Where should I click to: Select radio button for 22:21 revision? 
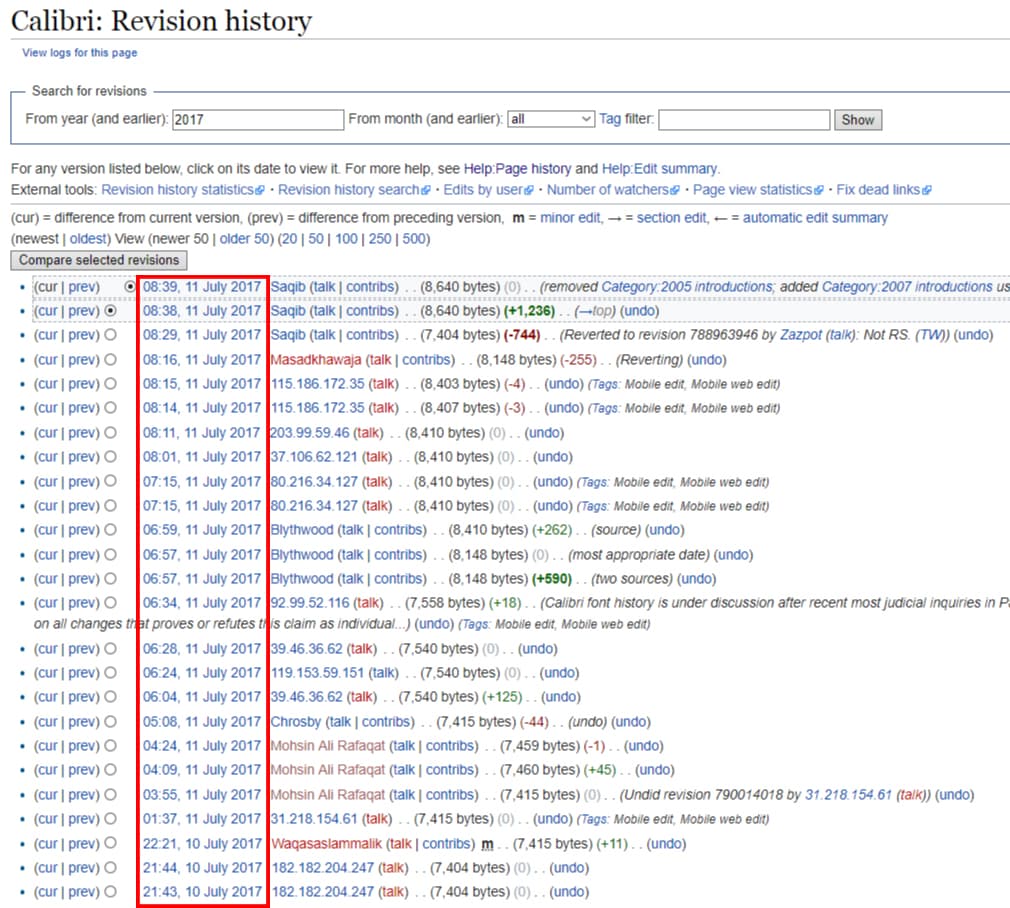pos(111,844)
